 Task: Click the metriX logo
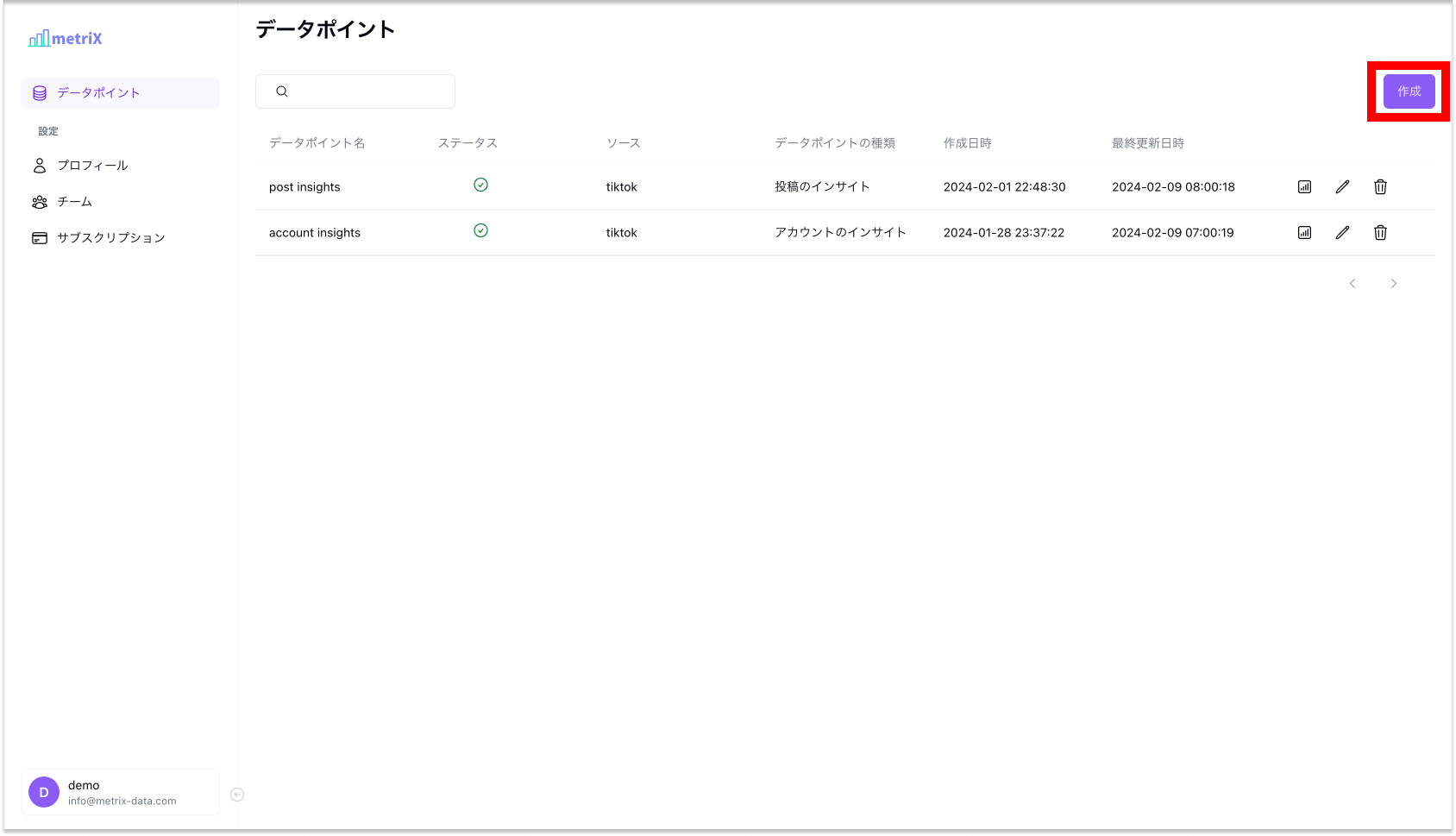click(x=66, y=39)
